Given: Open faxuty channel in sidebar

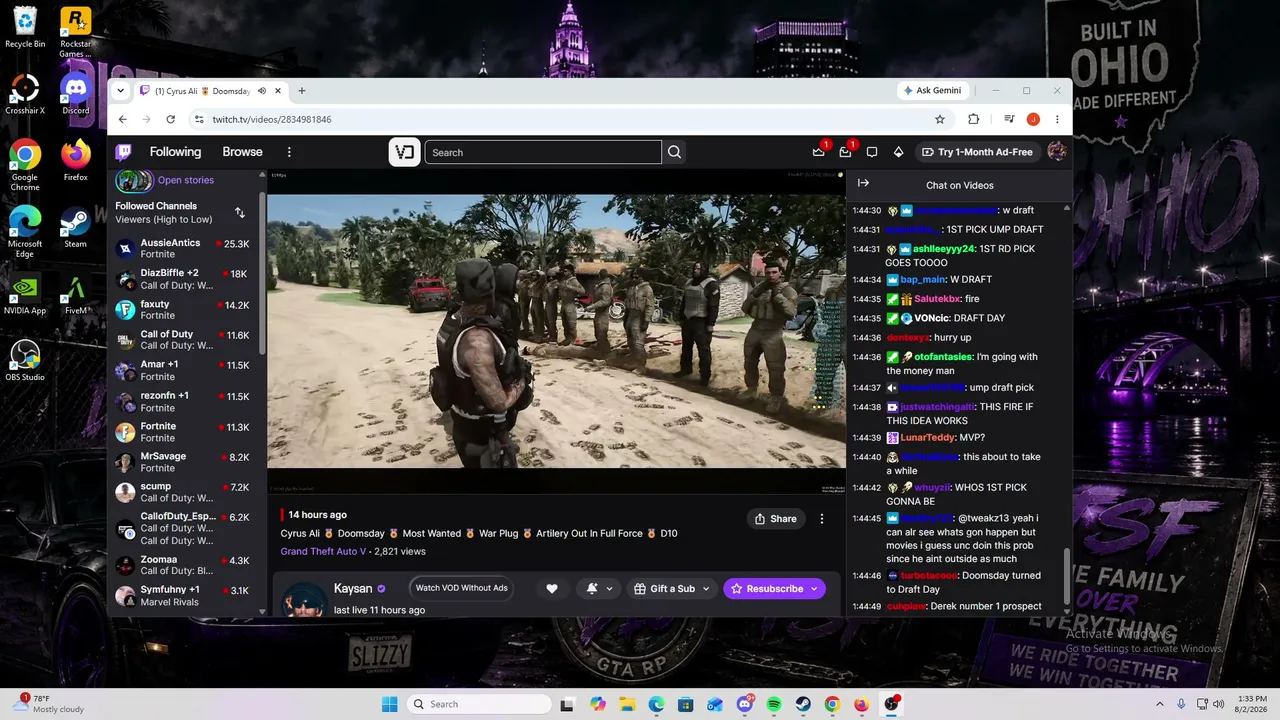Looking at the screenshot, I should [x=183, y=309].
